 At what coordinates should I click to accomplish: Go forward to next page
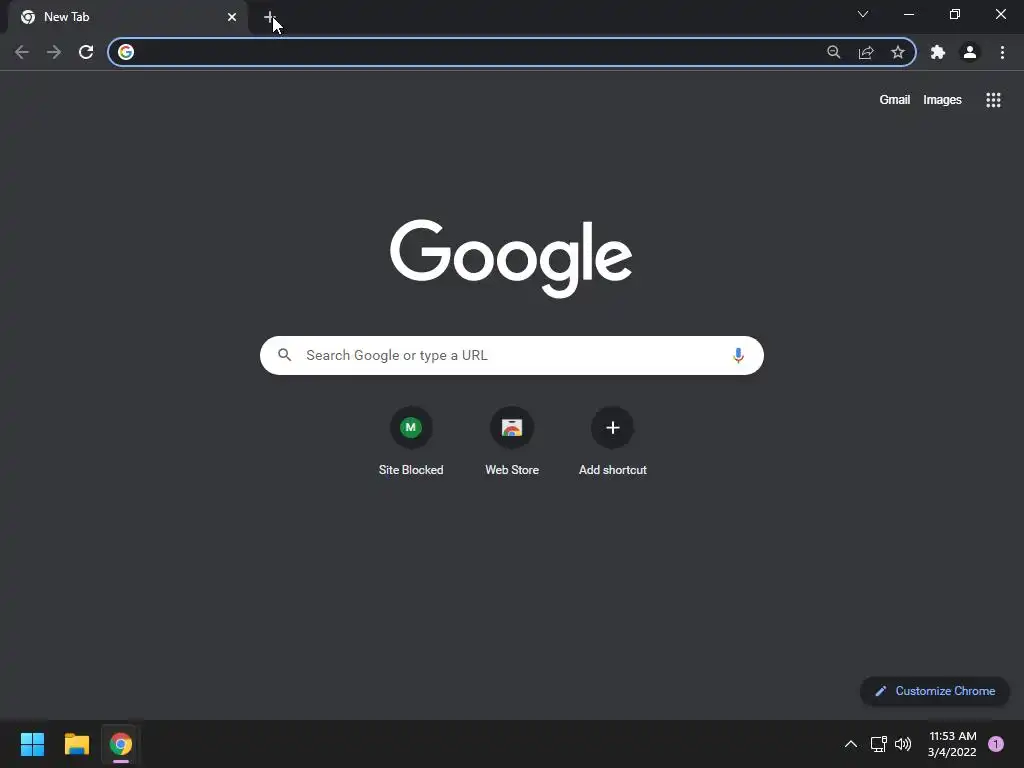pyautogui.click(x=54, y=52)
